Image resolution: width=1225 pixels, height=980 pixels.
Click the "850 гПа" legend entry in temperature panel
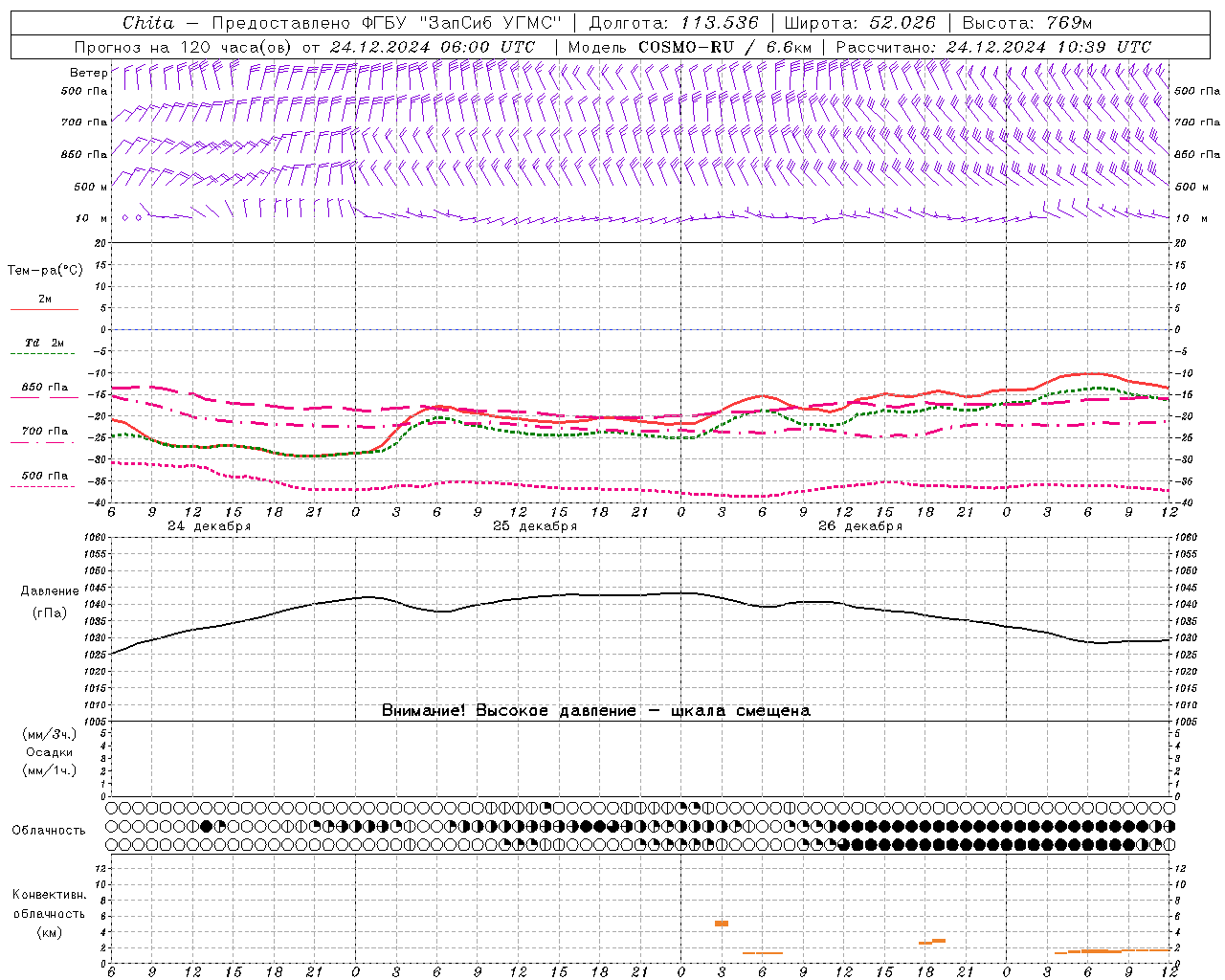pyautogui.click(x=44, y=388)
